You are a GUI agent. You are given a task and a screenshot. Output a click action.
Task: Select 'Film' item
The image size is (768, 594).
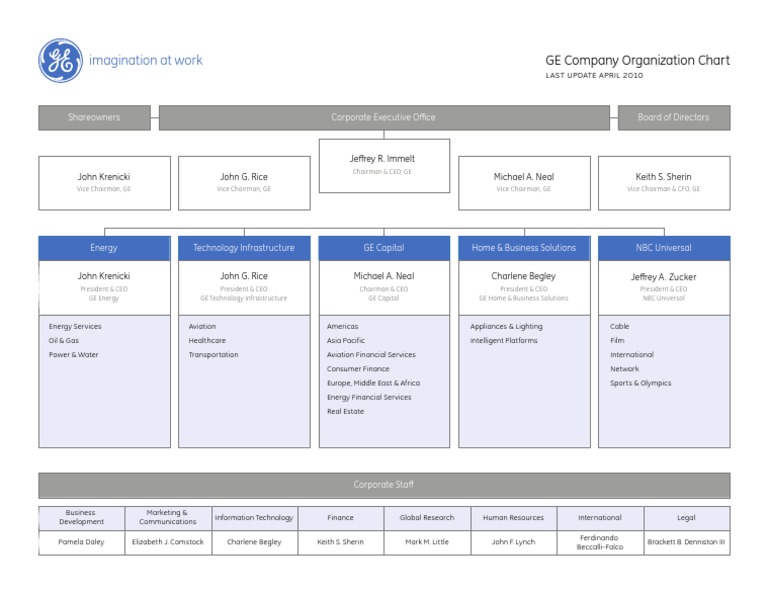(617, 341)
